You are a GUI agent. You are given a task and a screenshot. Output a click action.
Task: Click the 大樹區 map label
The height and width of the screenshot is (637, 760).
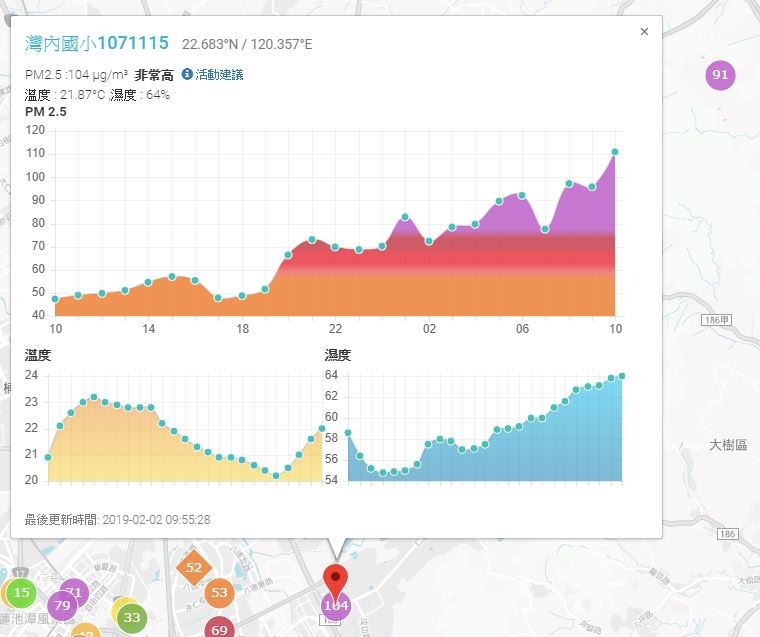pos(728,445)
